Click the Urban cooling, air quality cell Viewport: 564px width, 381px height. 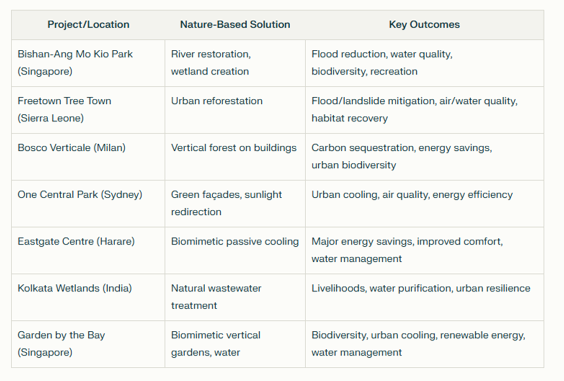coord(424,204)
